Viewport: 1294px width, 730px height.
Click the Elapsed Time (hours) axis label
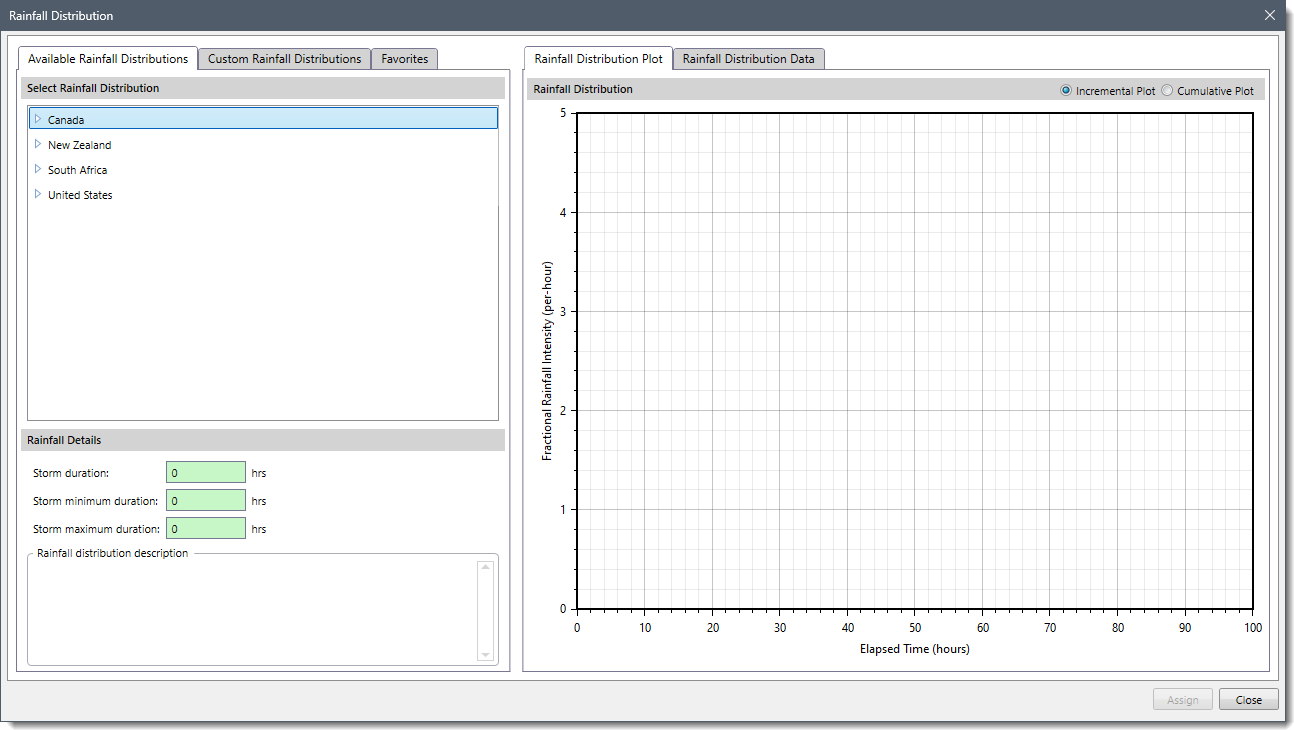point(915,649)
